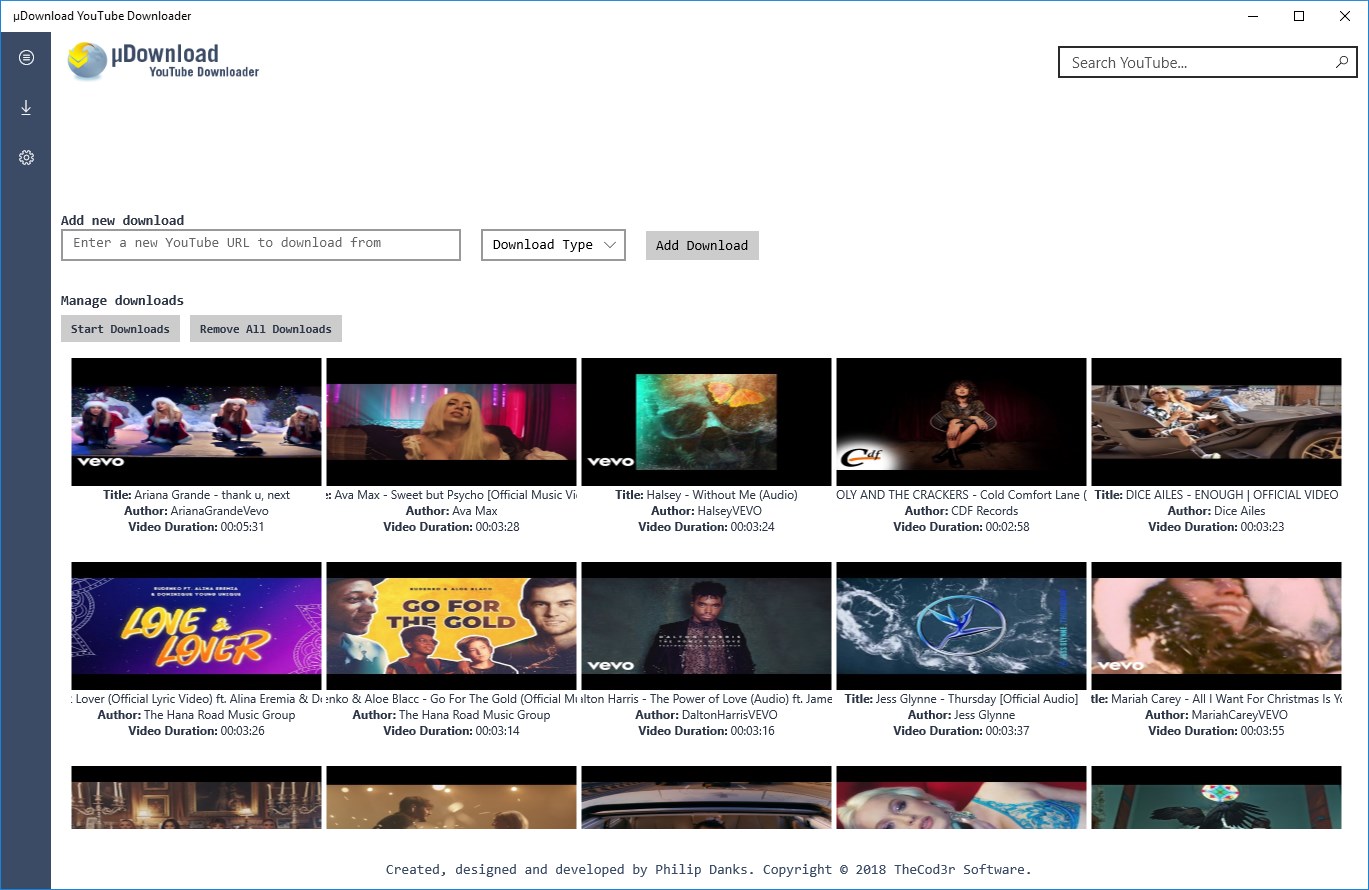Click author text 'CDF Records'
The width and height of the screenshot is (1369, 890).
tap(984, 511)
